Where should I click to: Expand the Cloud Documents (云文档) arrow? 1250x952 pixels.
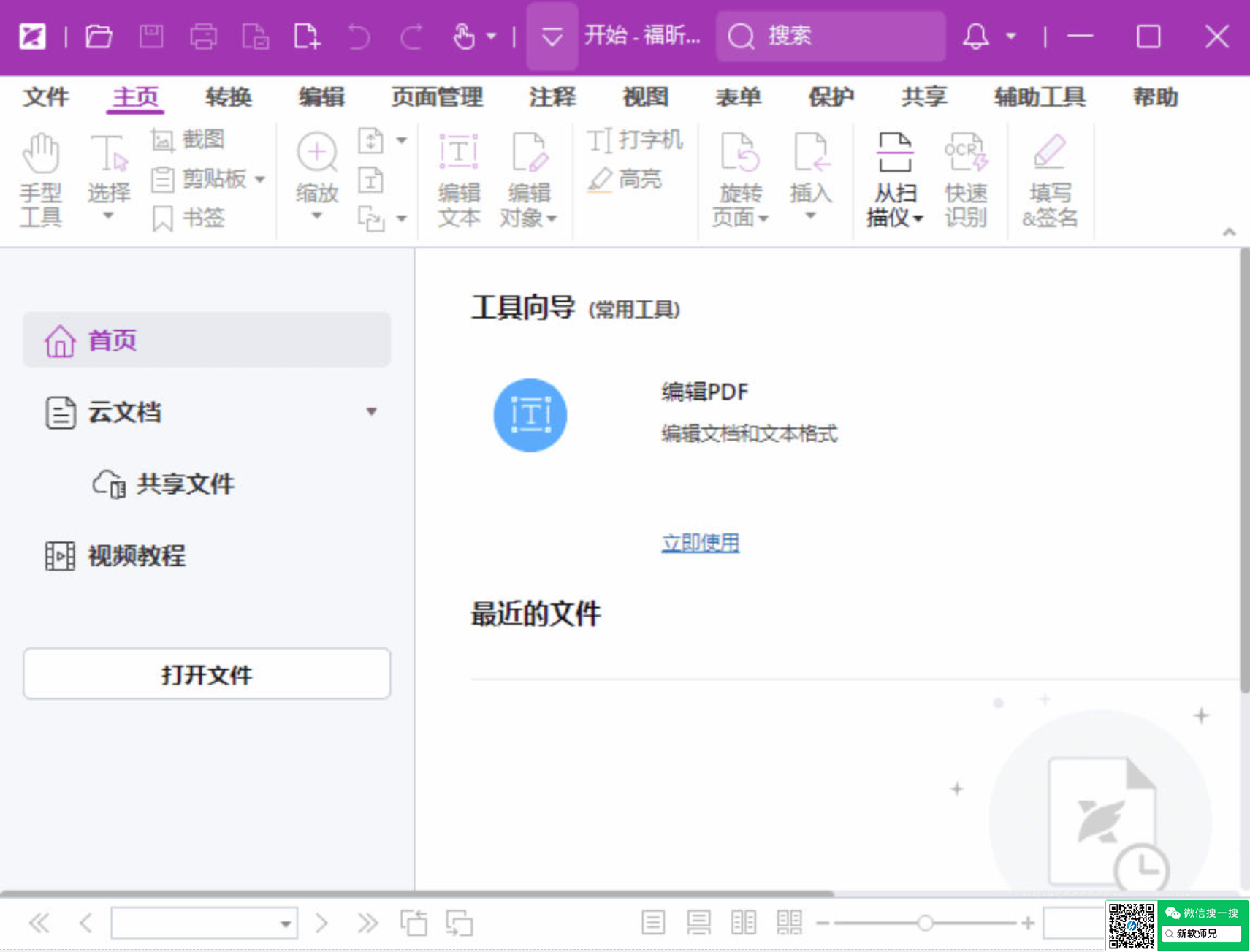click(x=371, y=412)
